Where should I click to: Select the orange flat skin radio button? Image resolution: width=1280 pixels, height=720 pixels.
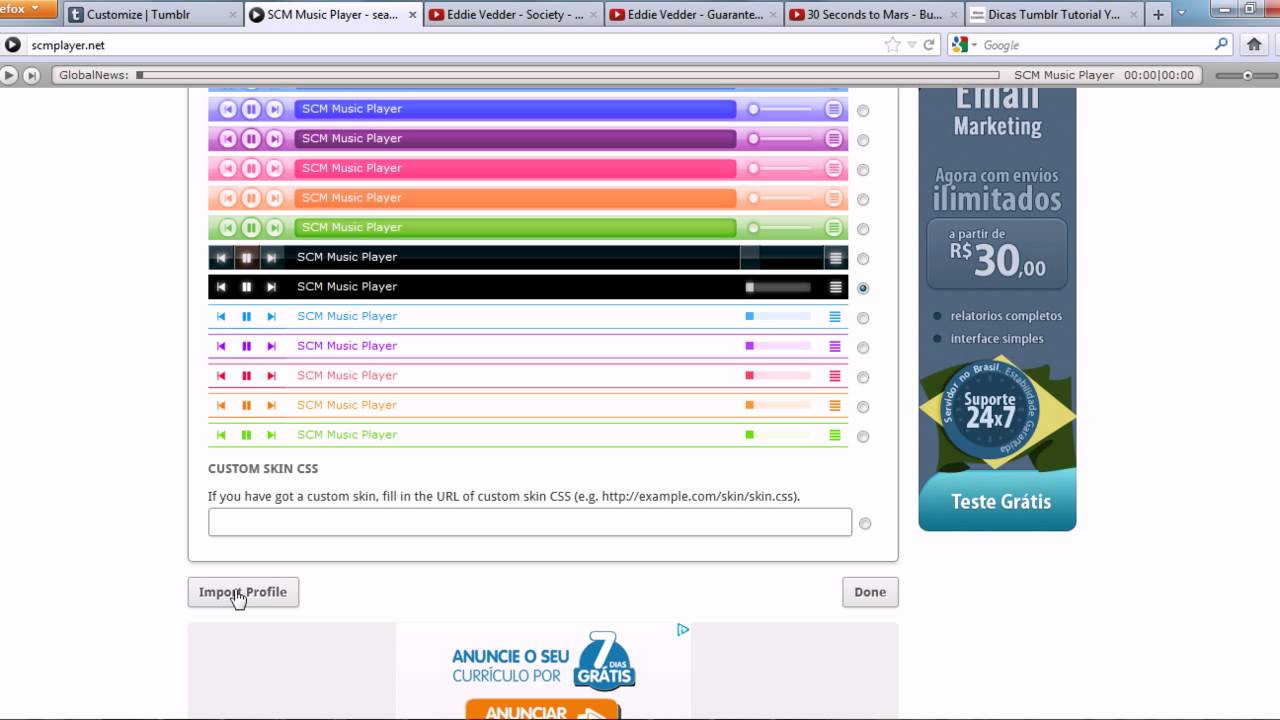tap(863, 407)
